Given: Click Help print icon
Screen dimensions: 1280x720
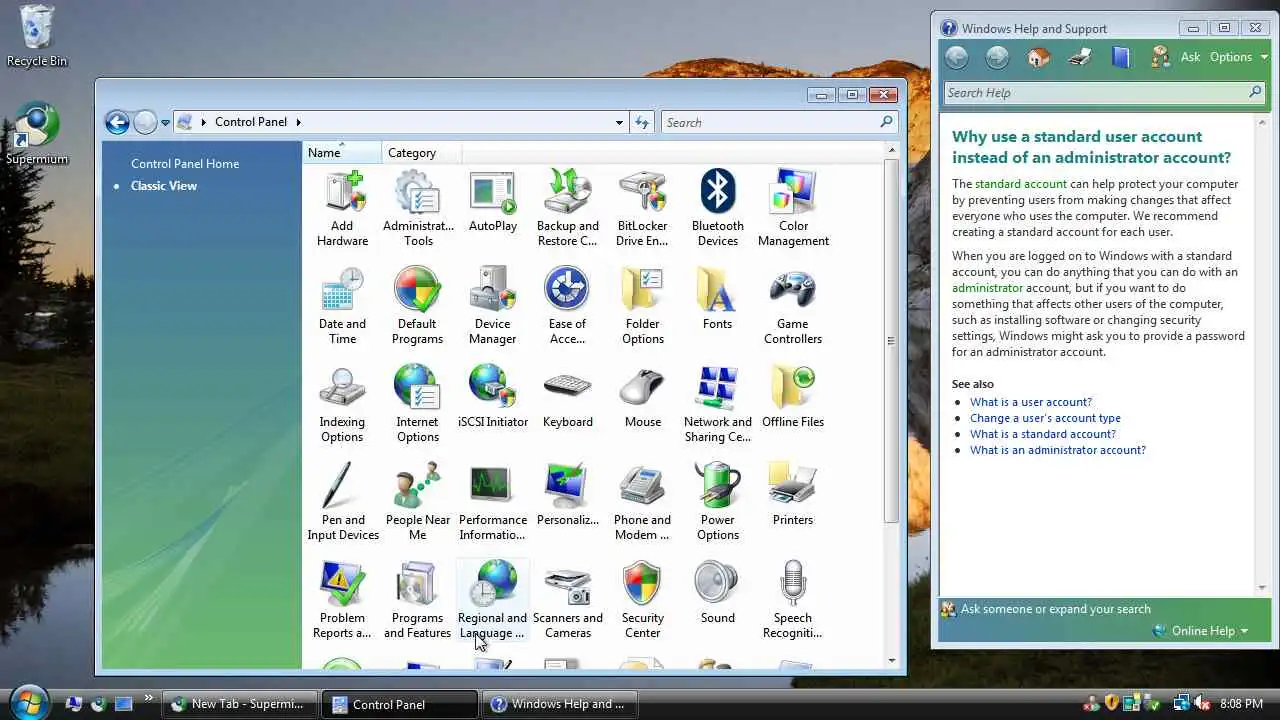Looking at the screenshot, I should point(1080,57).
